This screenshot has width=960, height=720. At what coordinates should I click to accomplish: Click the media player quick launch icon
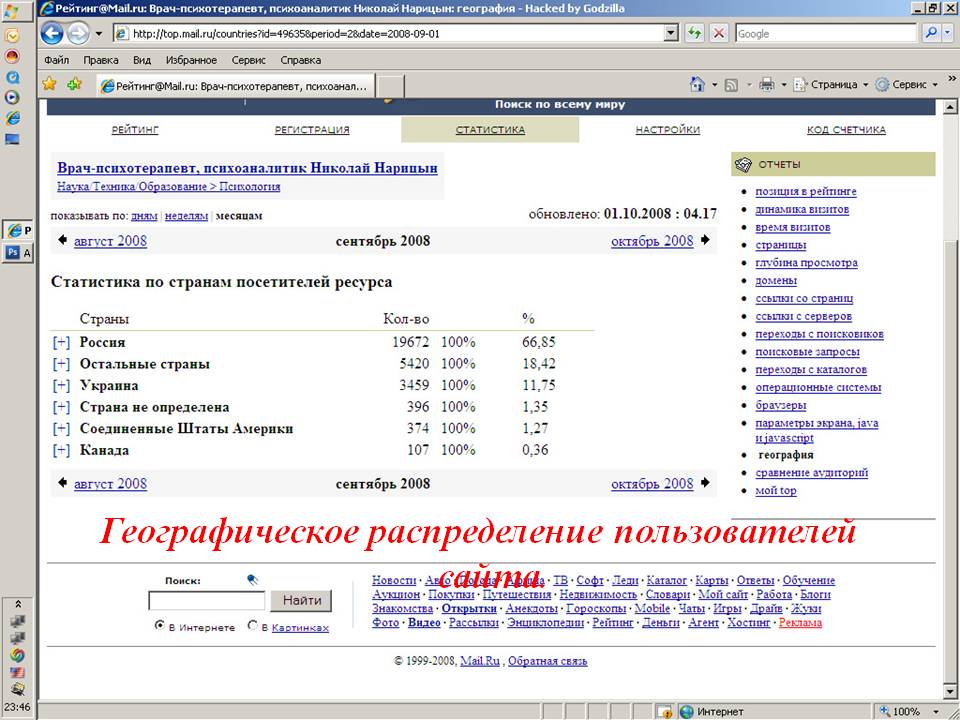coord(12,97)
